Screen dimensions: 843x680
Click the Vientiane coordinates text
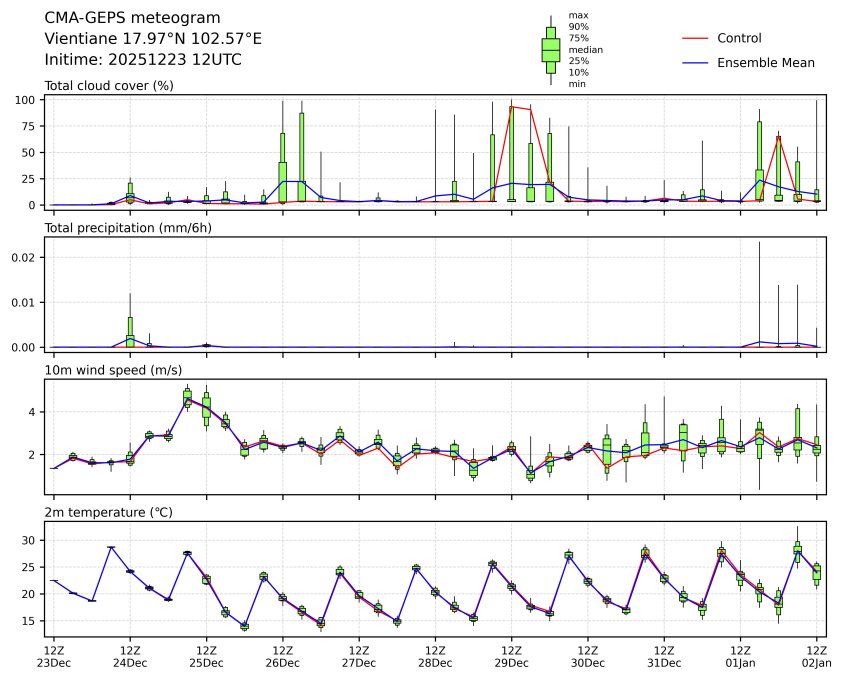pyautogui.click(x=153, y=38)
